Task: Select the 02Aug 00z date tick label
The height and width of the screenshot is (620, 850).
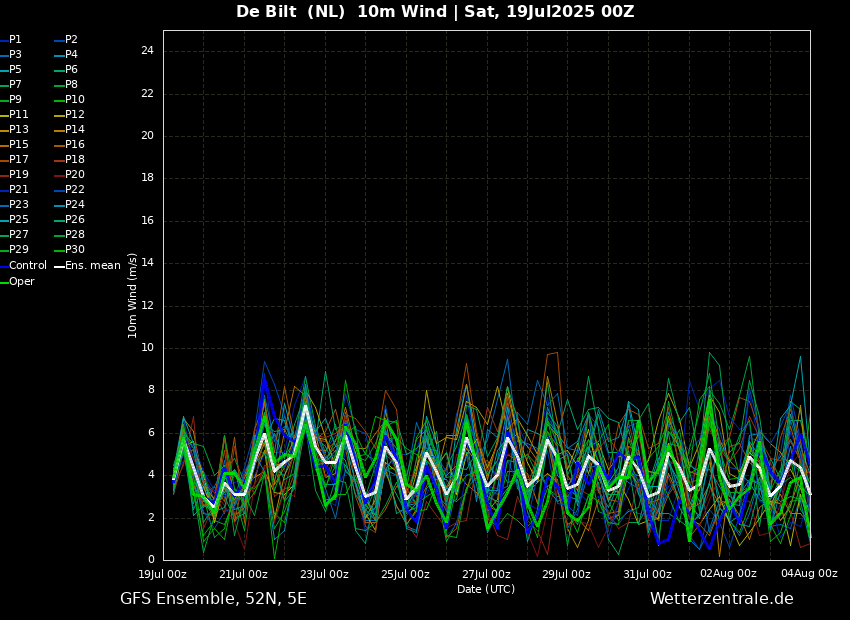Action: 728,574
